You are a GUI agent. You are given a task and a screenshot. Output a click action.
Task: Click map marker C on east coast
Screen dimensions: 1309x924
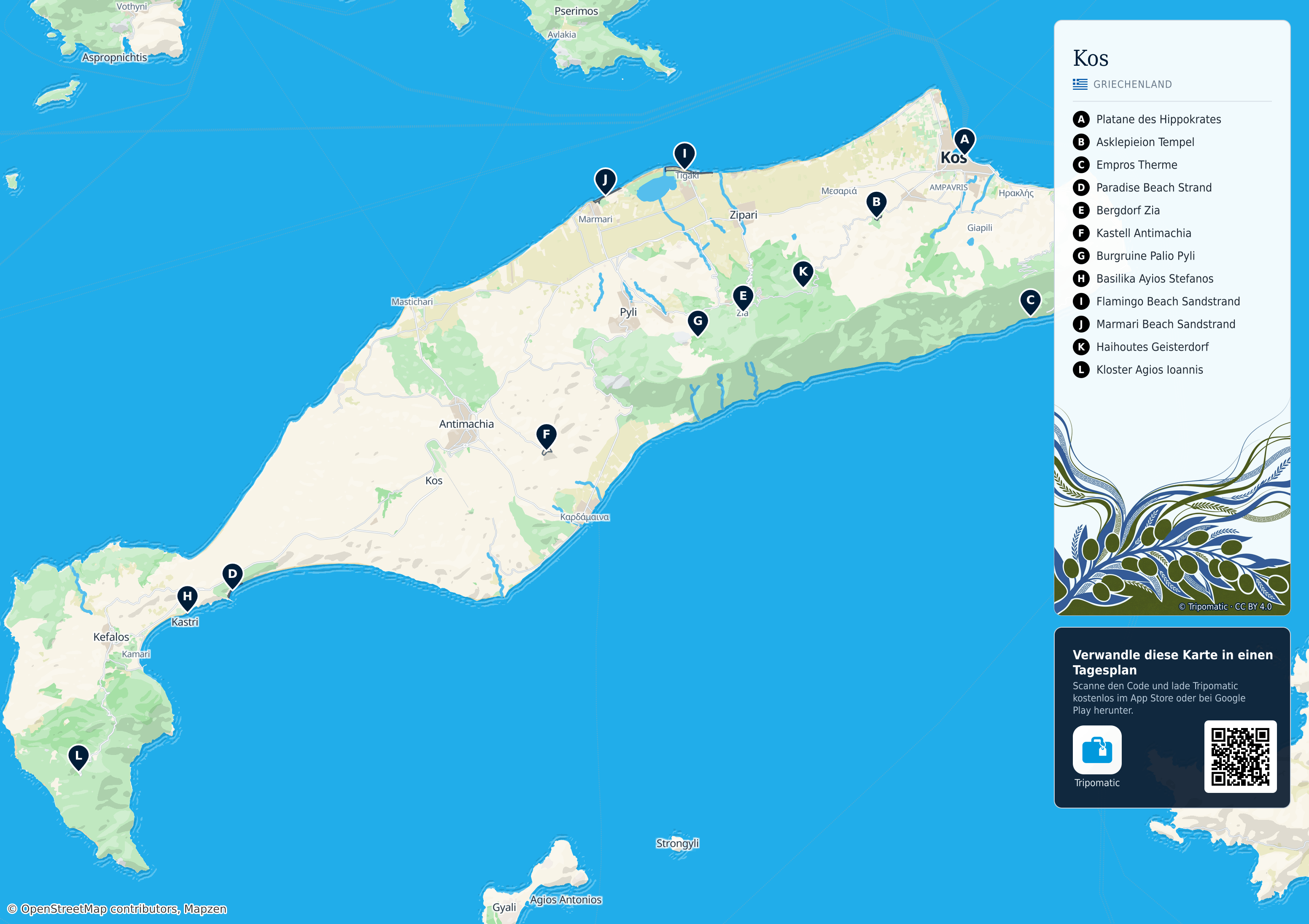1030,301
